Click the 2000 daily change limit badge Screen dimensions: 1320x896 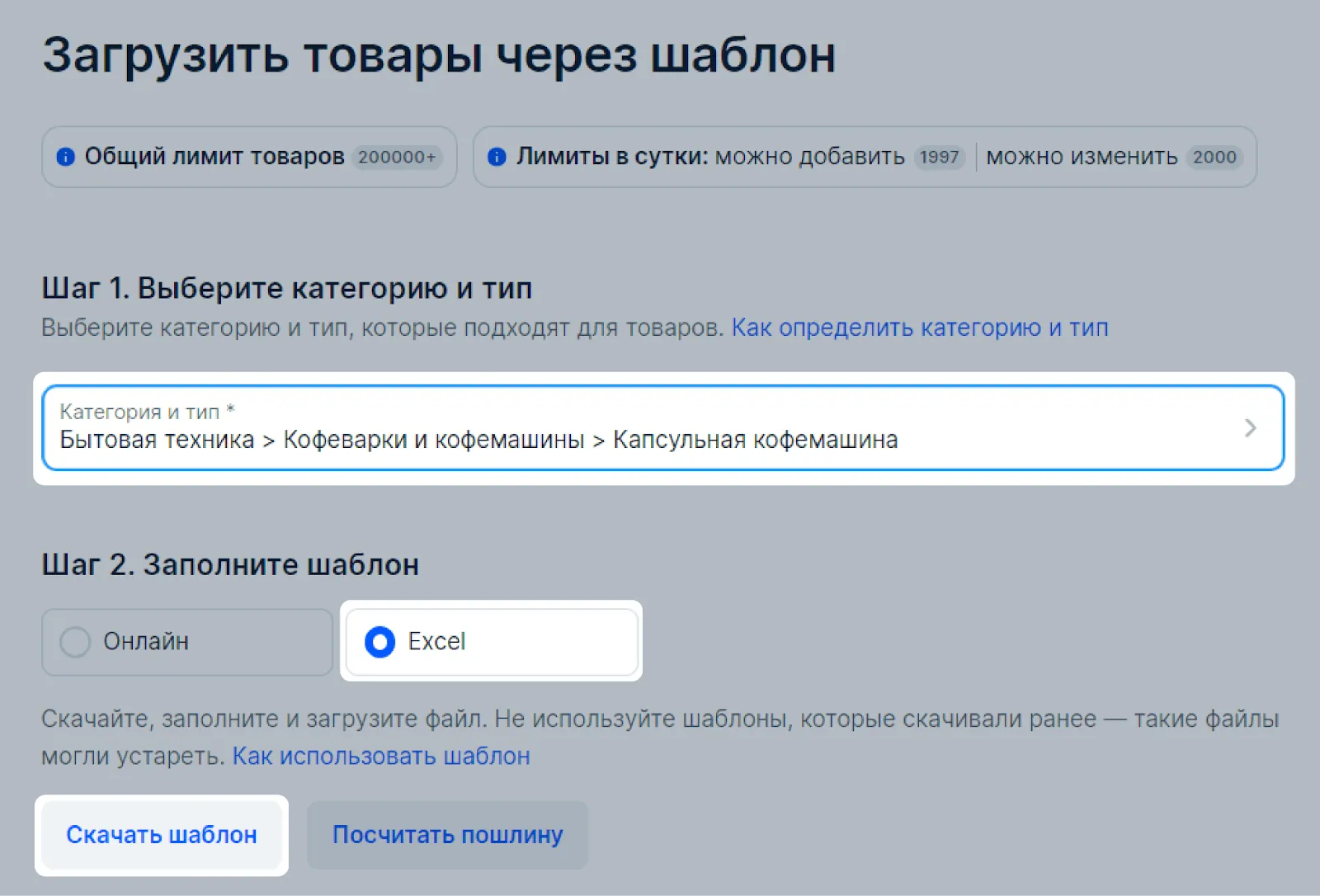pos(1214,157)
